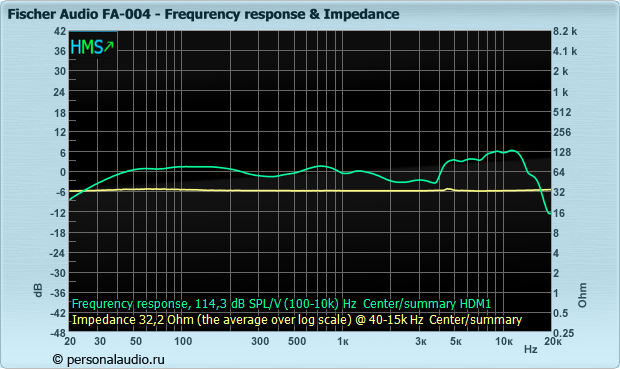Click the 0 dB label on left axis
Viewport: 620px width, 369px height.
tap(62, 172)
